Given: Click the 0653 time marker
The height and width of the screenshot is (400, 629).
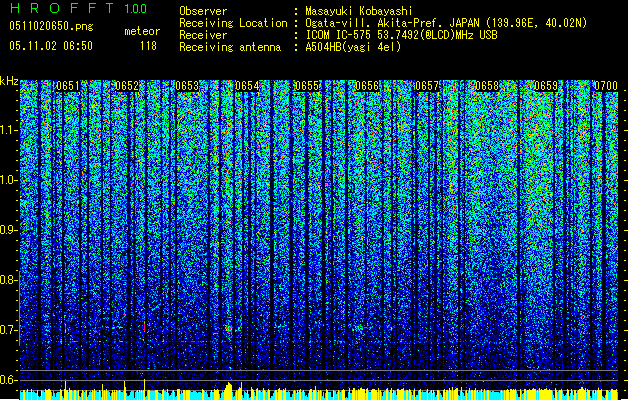Looking at the screenshot, I should tap(187, 86).
